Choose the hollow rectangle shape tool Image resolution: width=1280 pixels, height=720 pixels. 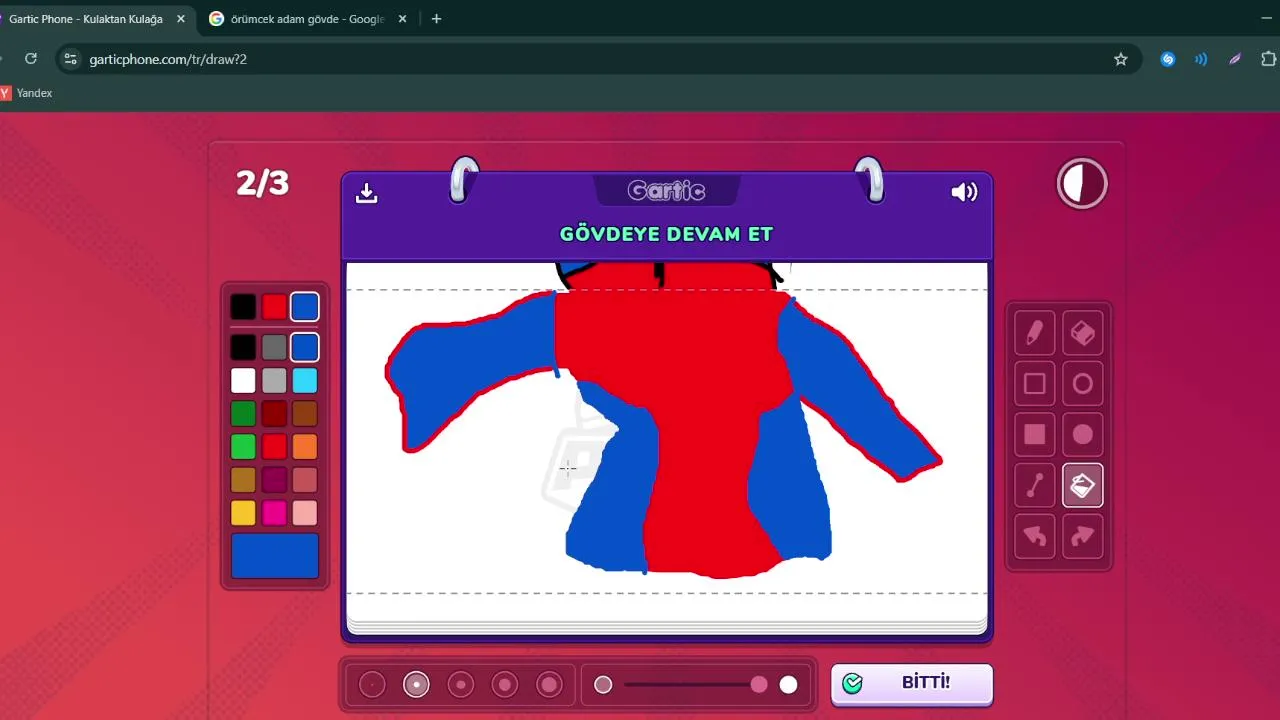(1035, 384)
